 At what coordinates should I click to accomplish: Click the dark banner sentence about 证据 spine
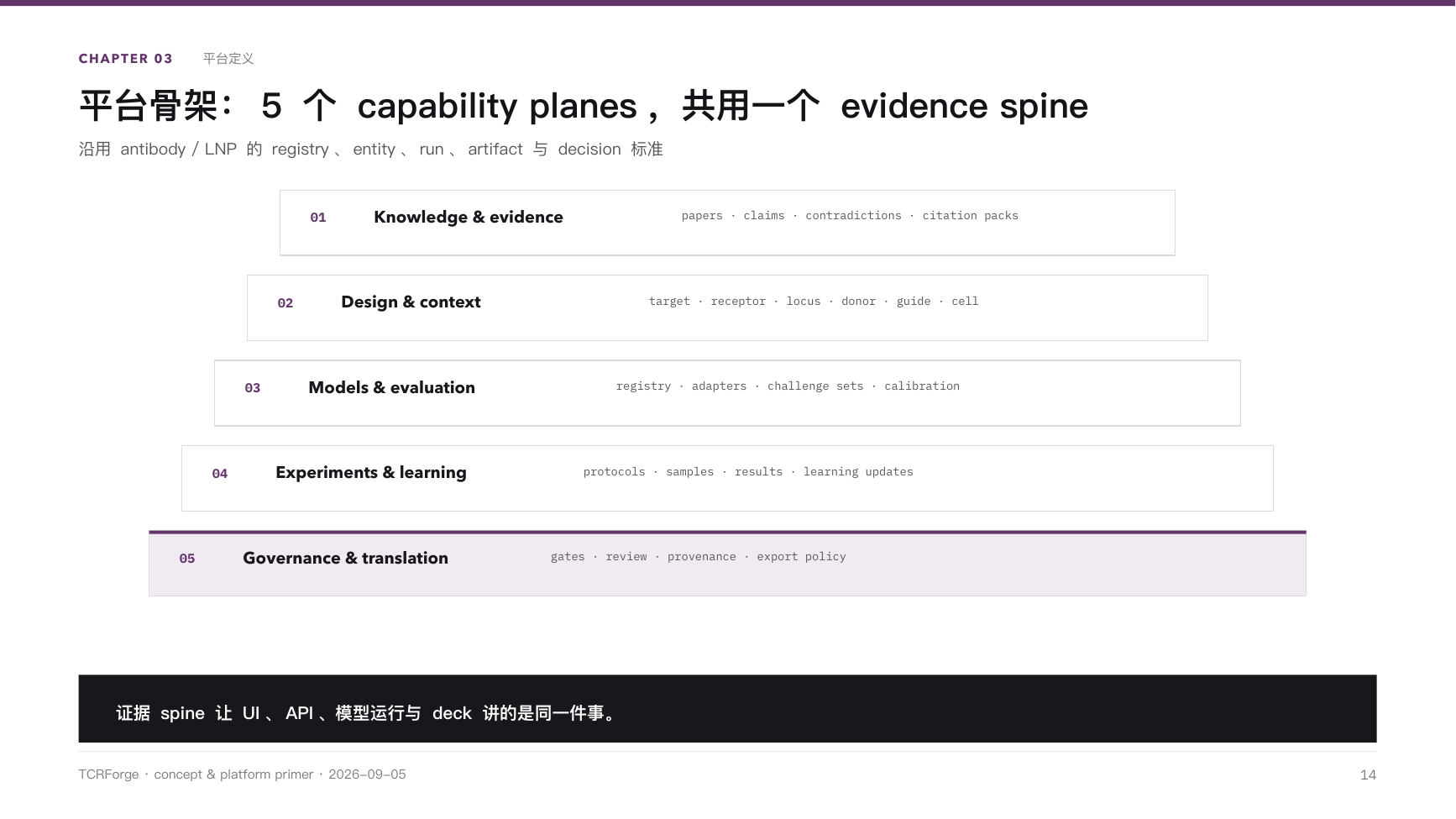click(x=368, y=713)
